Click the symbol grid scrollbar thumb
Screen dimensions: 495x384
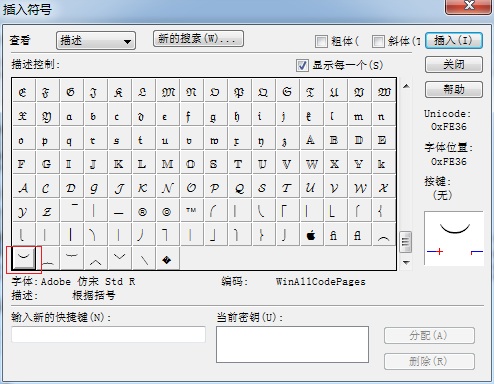(406, 242)
